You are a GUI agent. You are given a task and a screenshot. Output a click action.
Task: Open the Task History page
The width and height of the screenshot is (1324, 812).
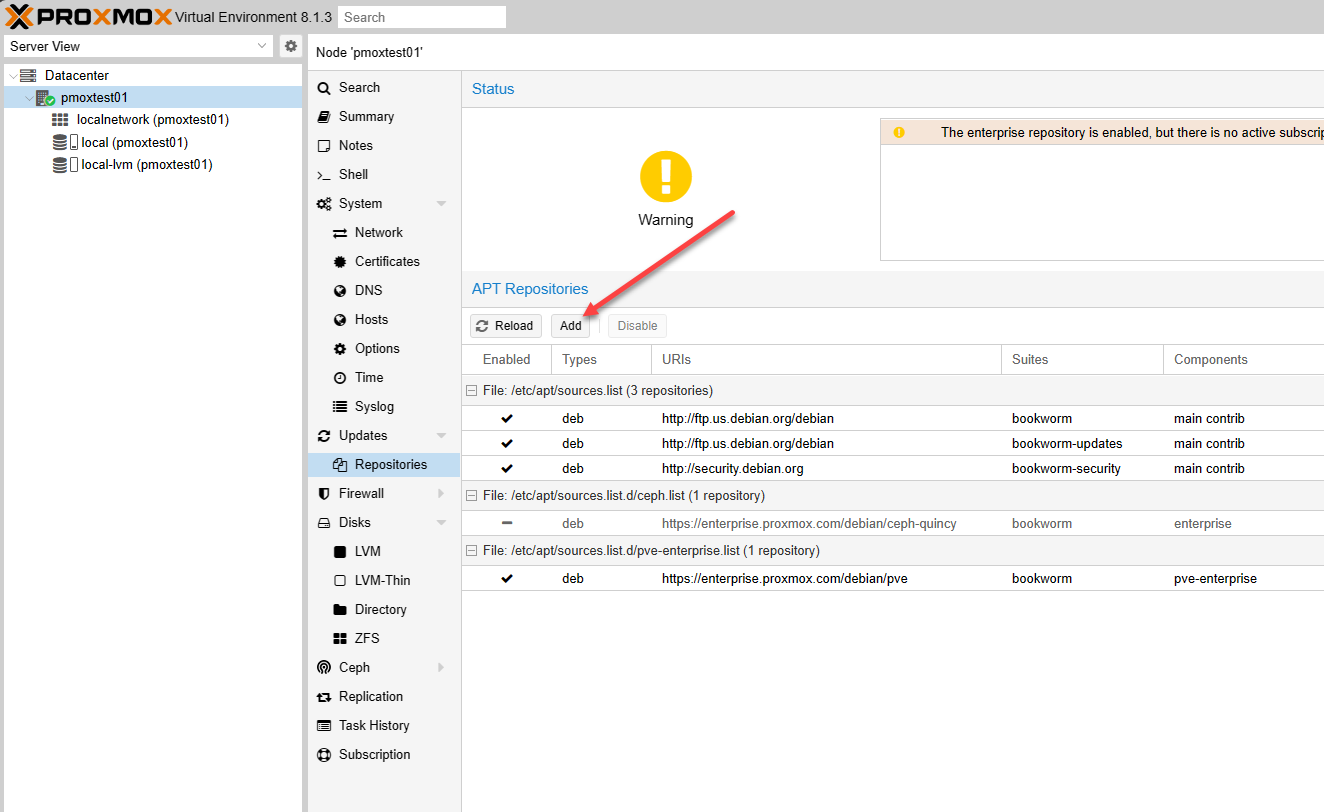coord(373,726)
